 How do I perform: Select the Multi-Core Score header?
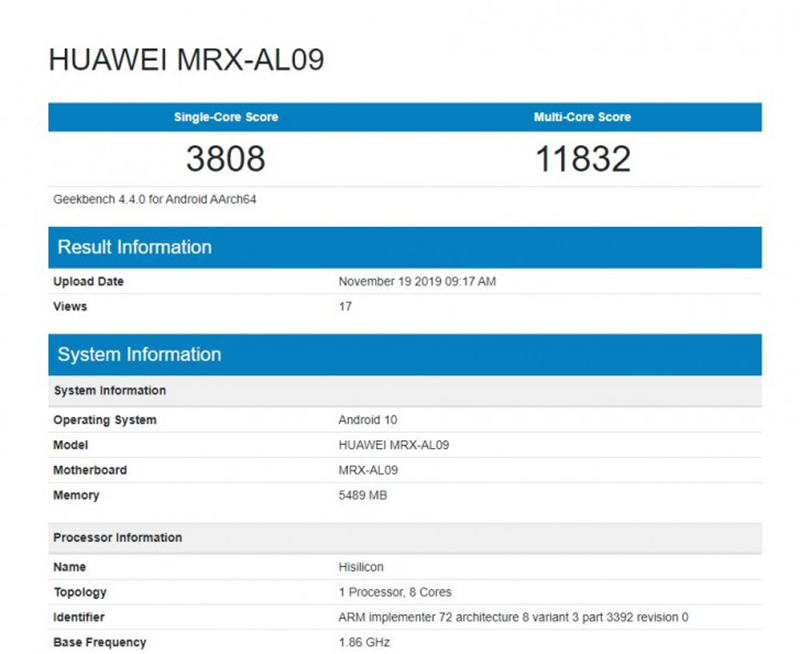coord(582,117)
